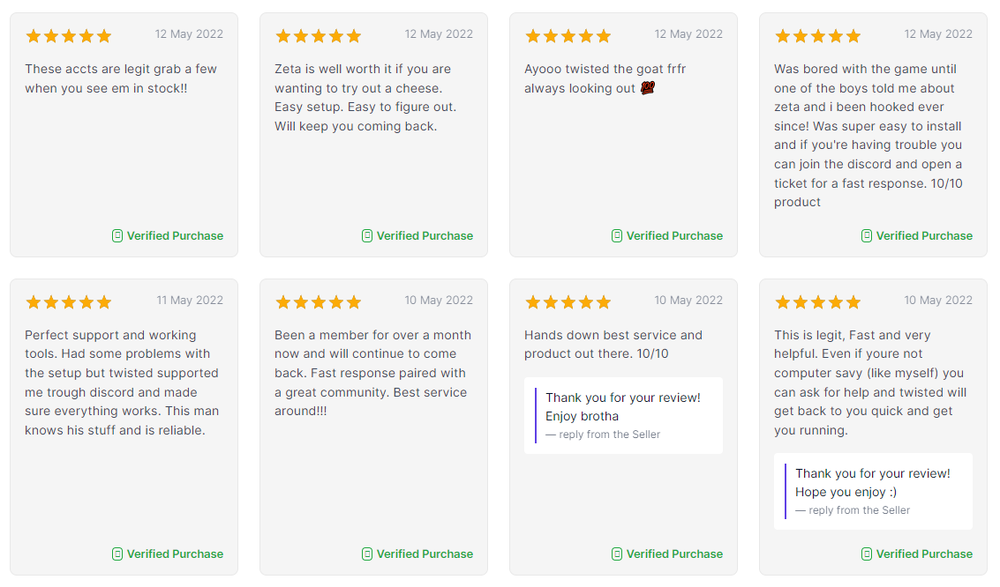Click verified icon on "Was bored with the game" review
1000x587 pixels.
867,236
